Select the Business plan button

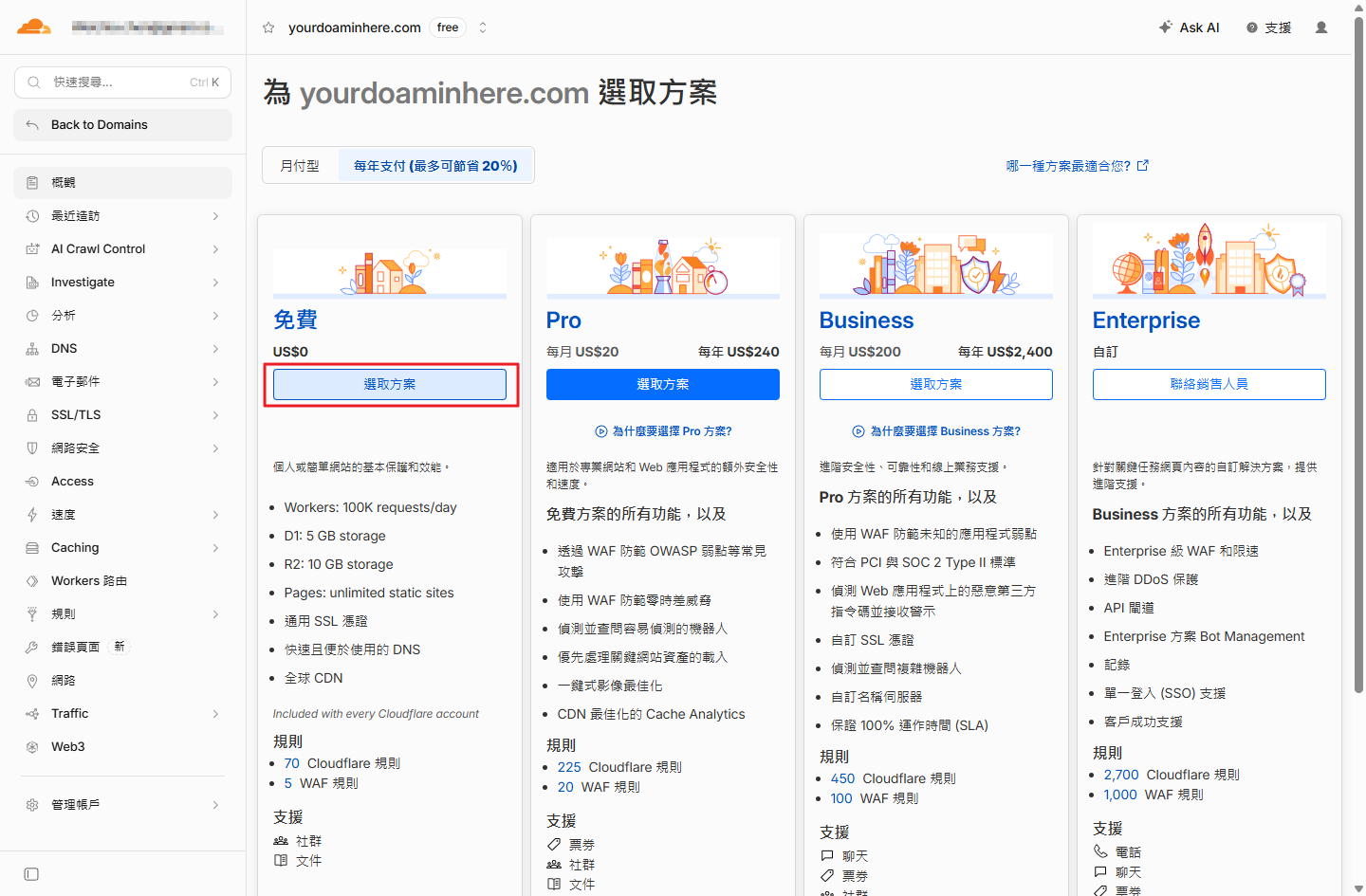click(936, 385)
